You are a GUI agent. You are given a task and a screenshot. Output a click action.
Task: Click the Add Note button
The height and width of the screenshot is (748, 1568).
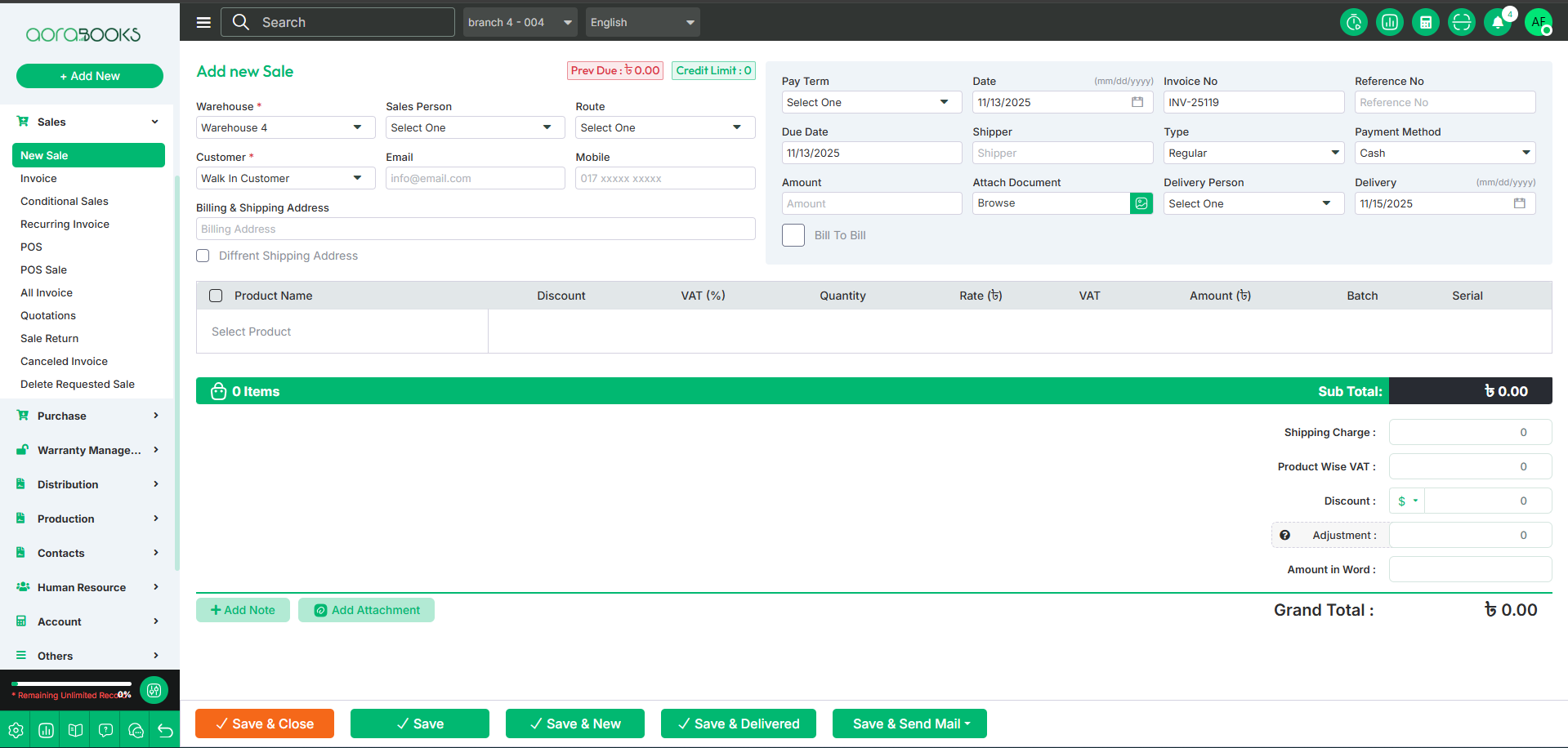pyautogui.click(x=243, y=610)
